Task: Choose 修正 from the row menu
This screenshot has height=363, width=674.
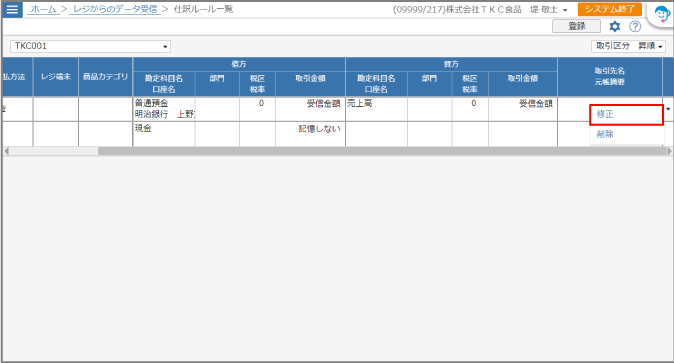Action: (626, 114)
